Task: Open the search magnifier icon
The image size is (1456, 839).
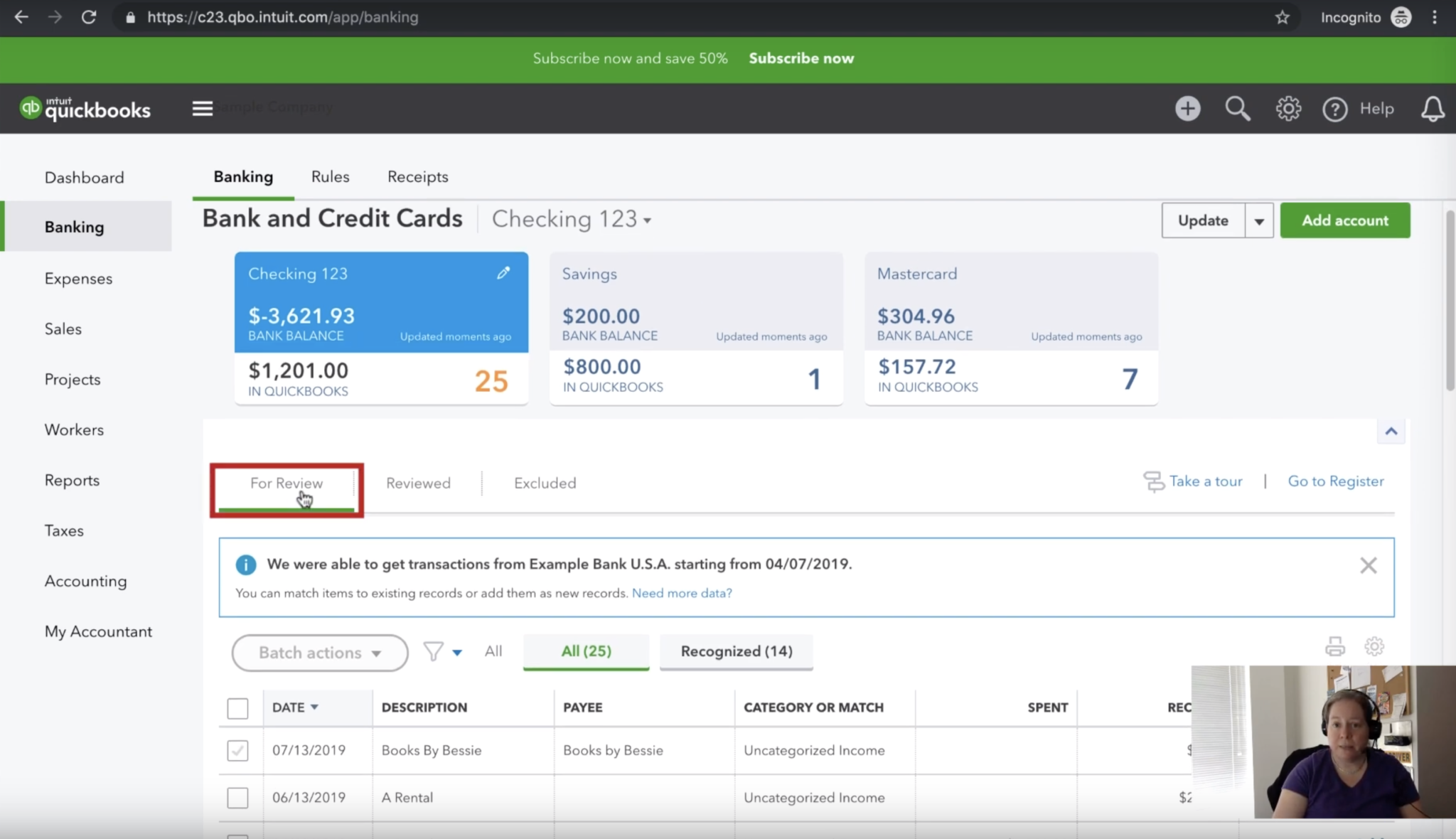Action: coord(1238,108)
